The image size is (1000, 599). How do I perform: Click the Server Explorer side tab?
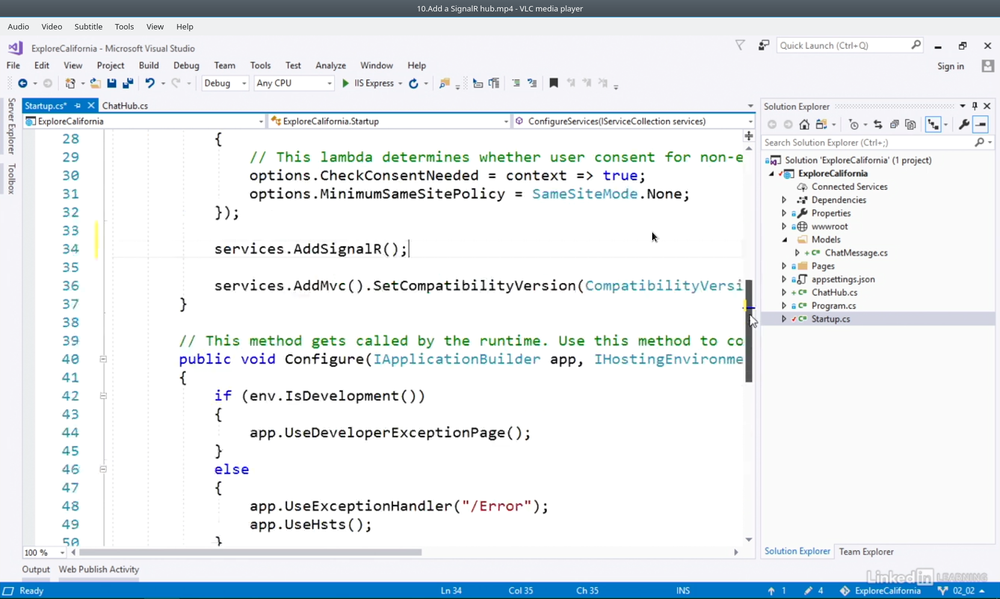[11, 126]
